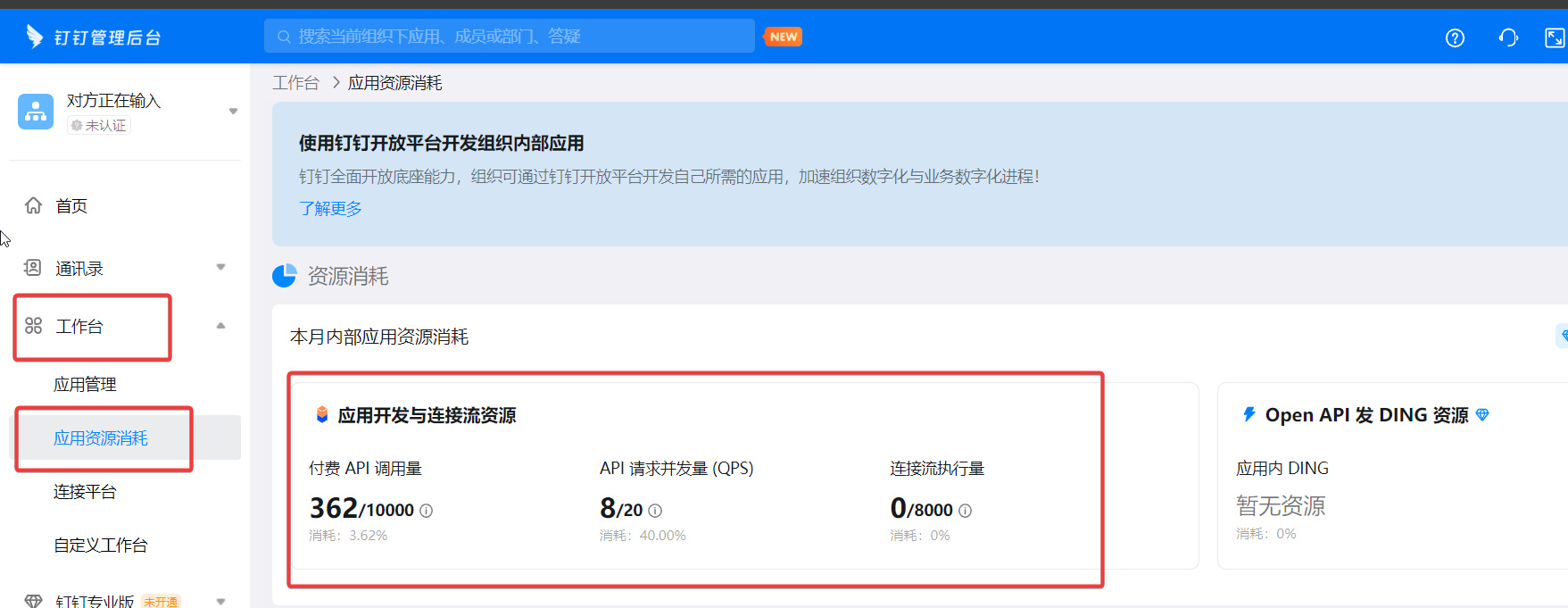
Task: Open 通讯录 menu in sidebar
Action: (x=79, y=269)
